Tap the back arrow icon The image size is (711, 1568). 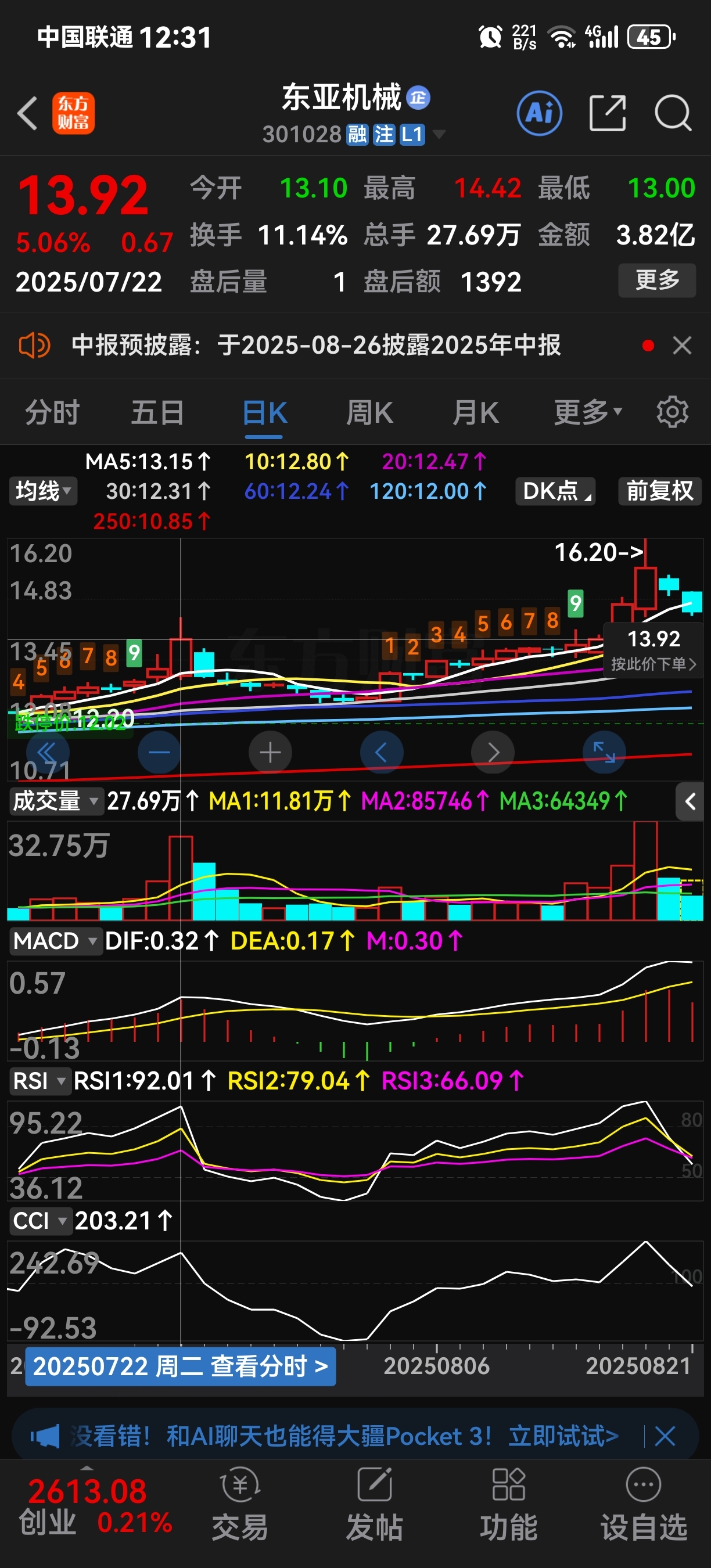[x=27, y=113]
